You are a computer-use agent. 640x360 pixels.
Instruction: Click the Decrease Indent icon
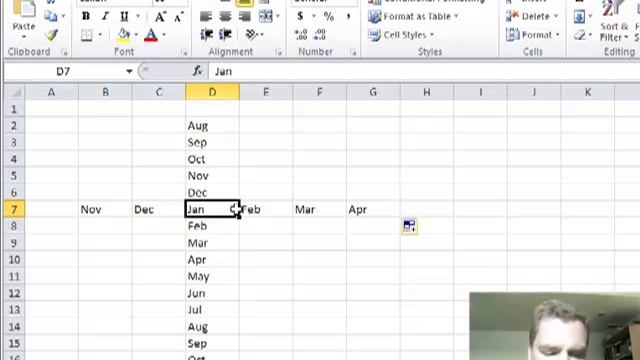pyautogui.click(x=207, y=35)
